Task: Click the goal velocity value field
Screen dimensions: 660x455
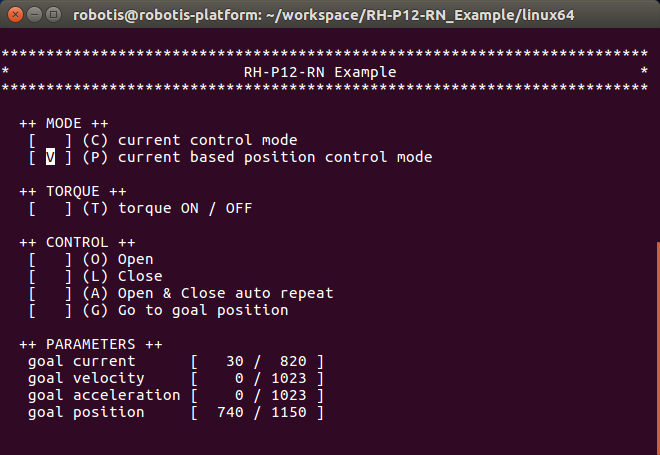Action: pyautogui.click(x=239, y=378)
